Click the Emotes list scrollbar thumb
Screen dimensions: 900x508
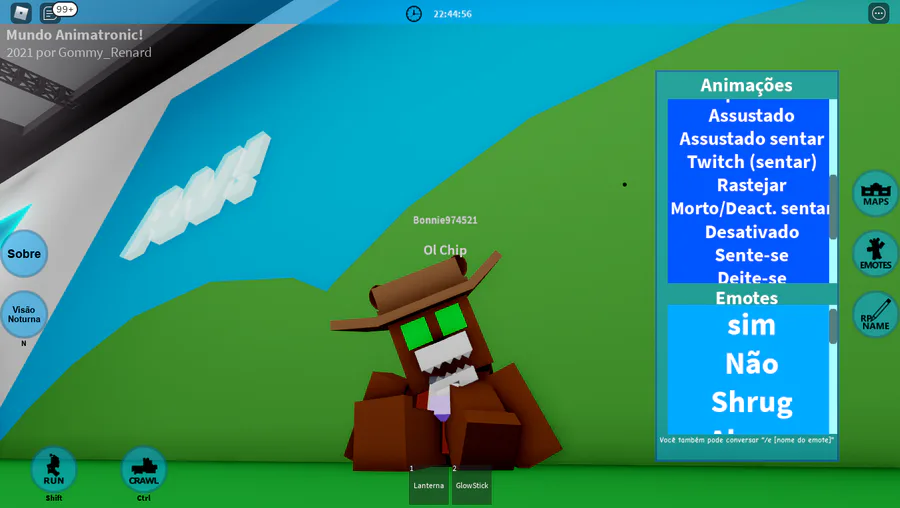click(x=833, y=327)
